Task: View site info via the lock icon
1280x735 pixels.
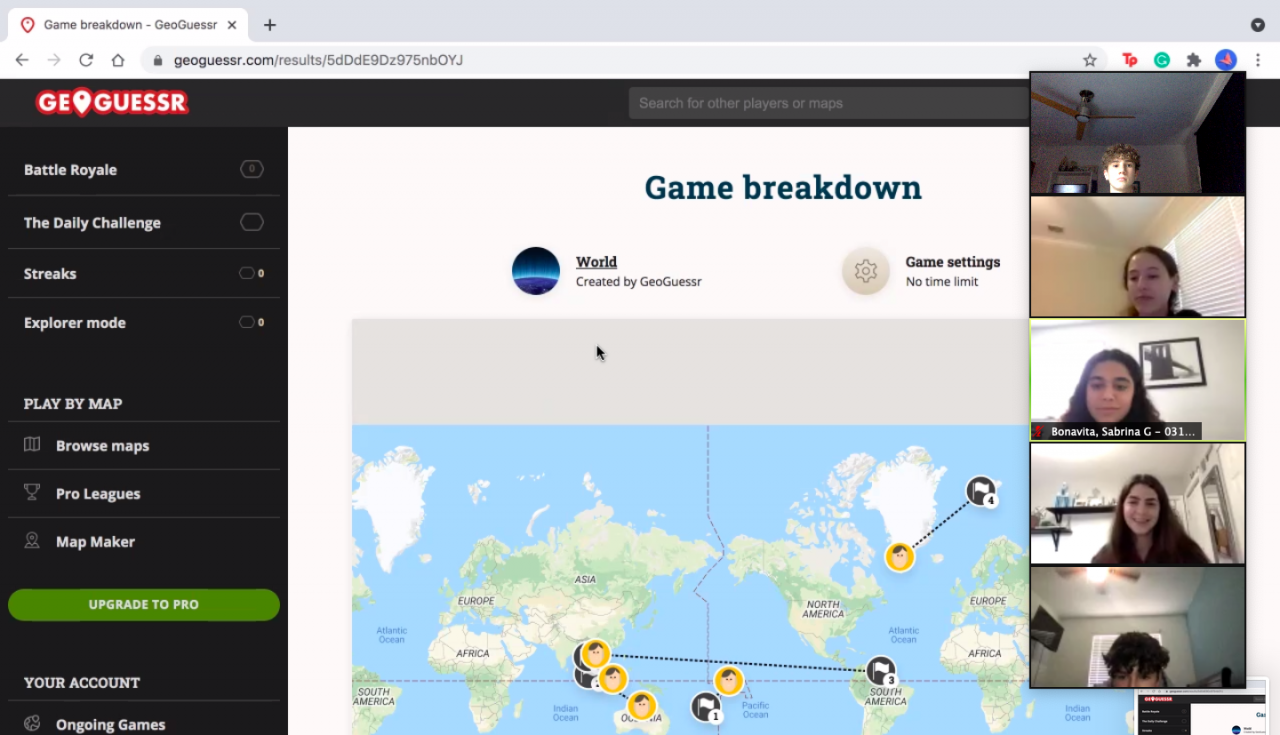Action: pyautogui.click(x=157, y=60)
